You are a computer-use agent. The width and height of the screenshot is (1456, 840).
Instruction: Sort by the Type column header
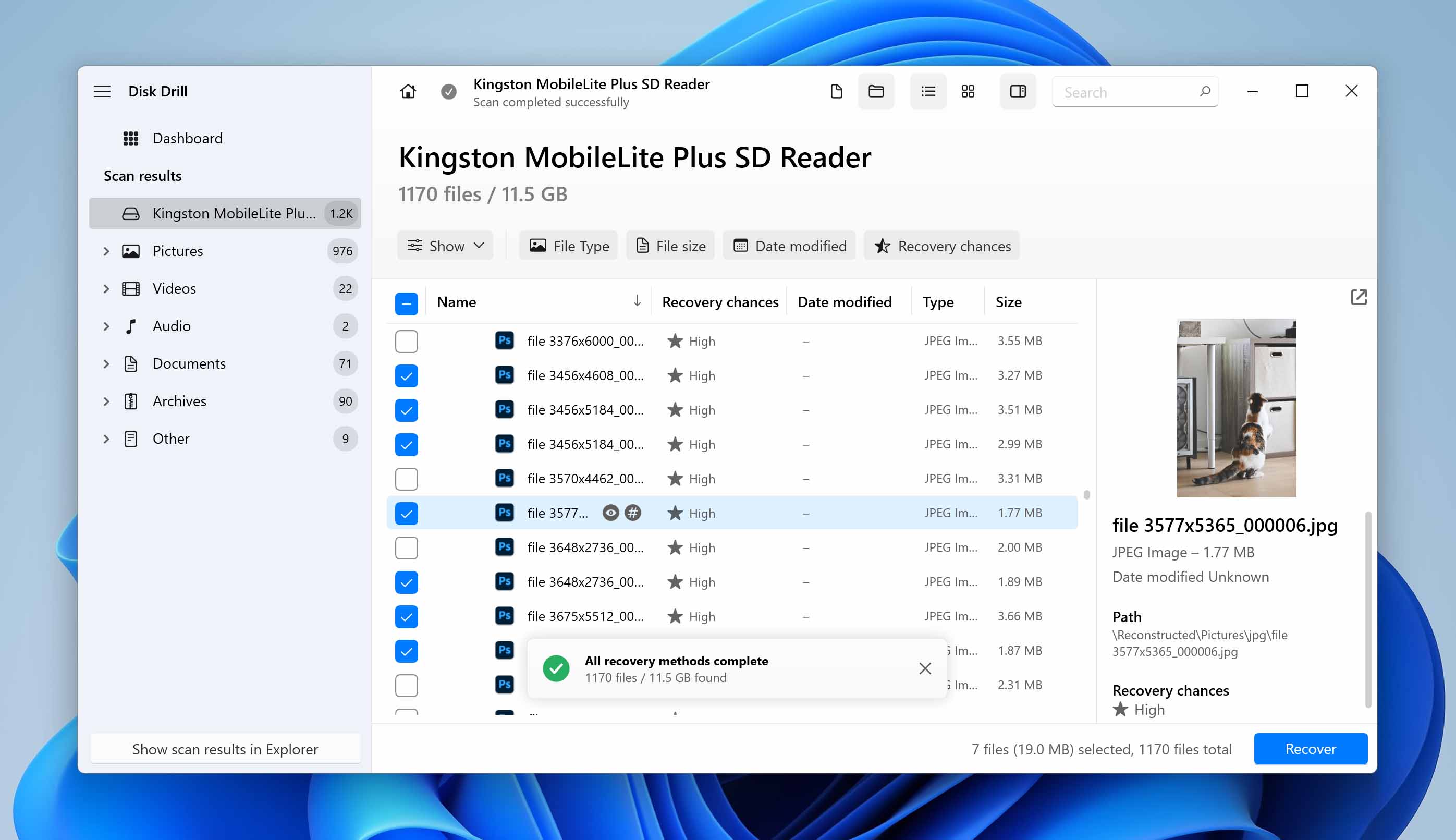pos(938,302)
